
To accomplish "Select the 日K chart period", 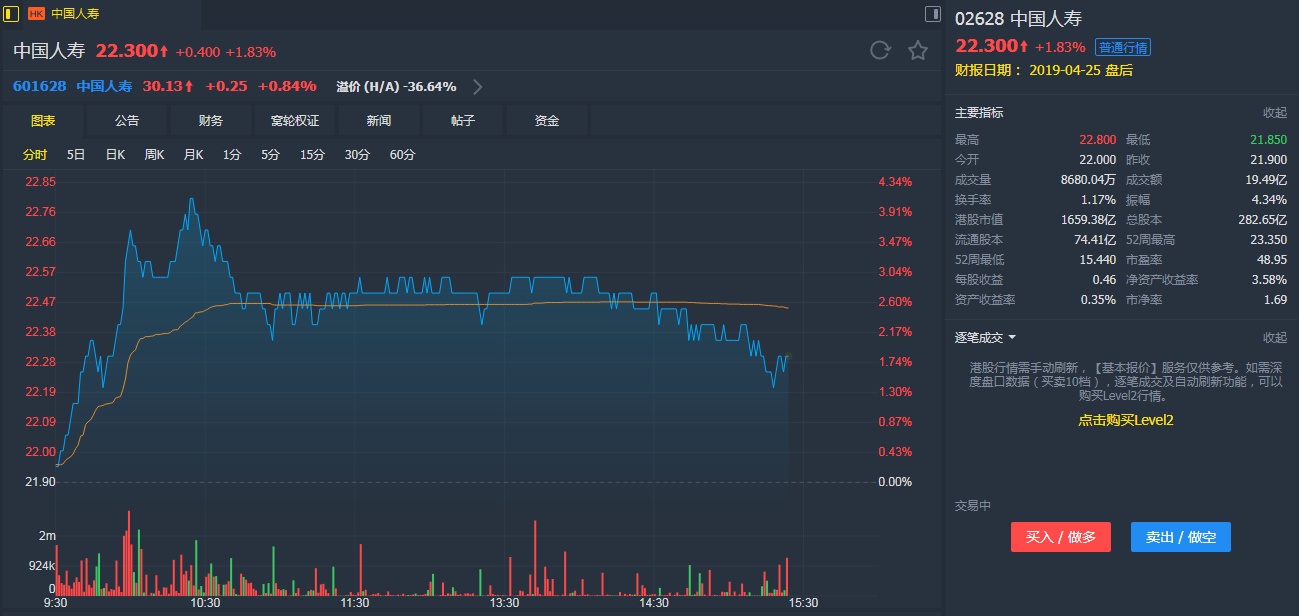I will click(x=115, y=155).
